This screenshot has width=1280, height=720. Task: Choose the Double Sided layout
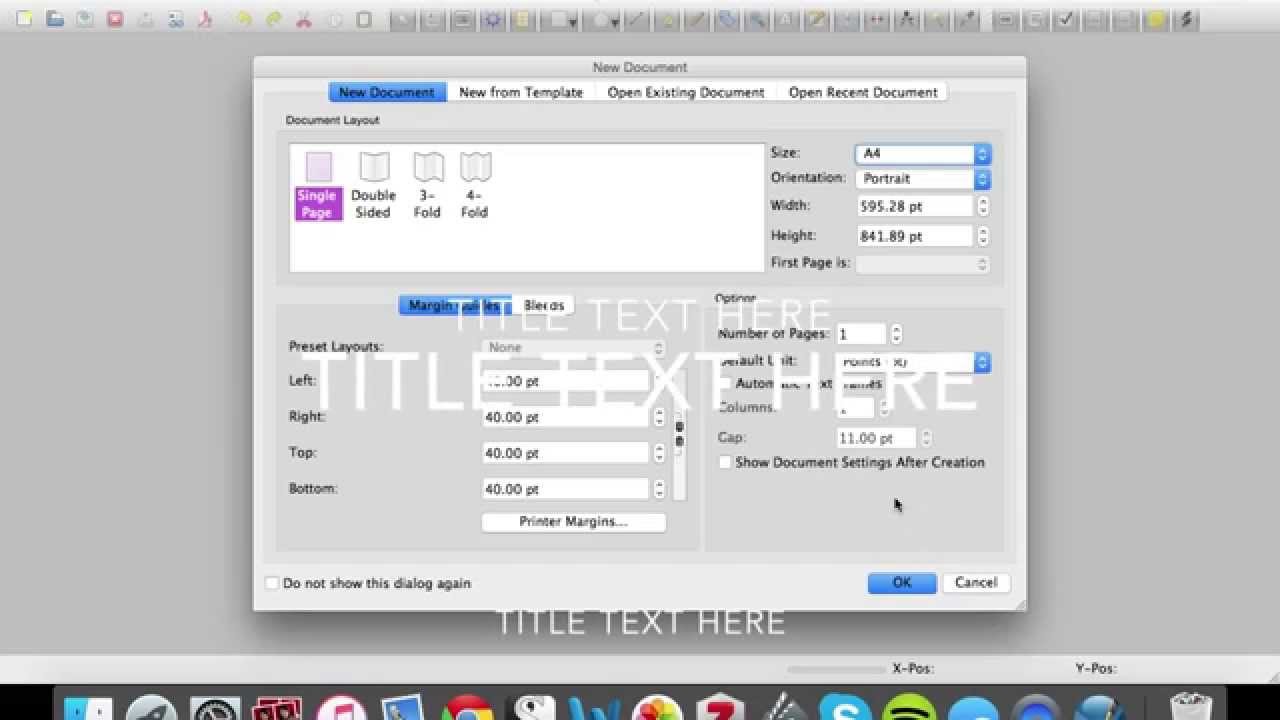[x=373, y=186]
